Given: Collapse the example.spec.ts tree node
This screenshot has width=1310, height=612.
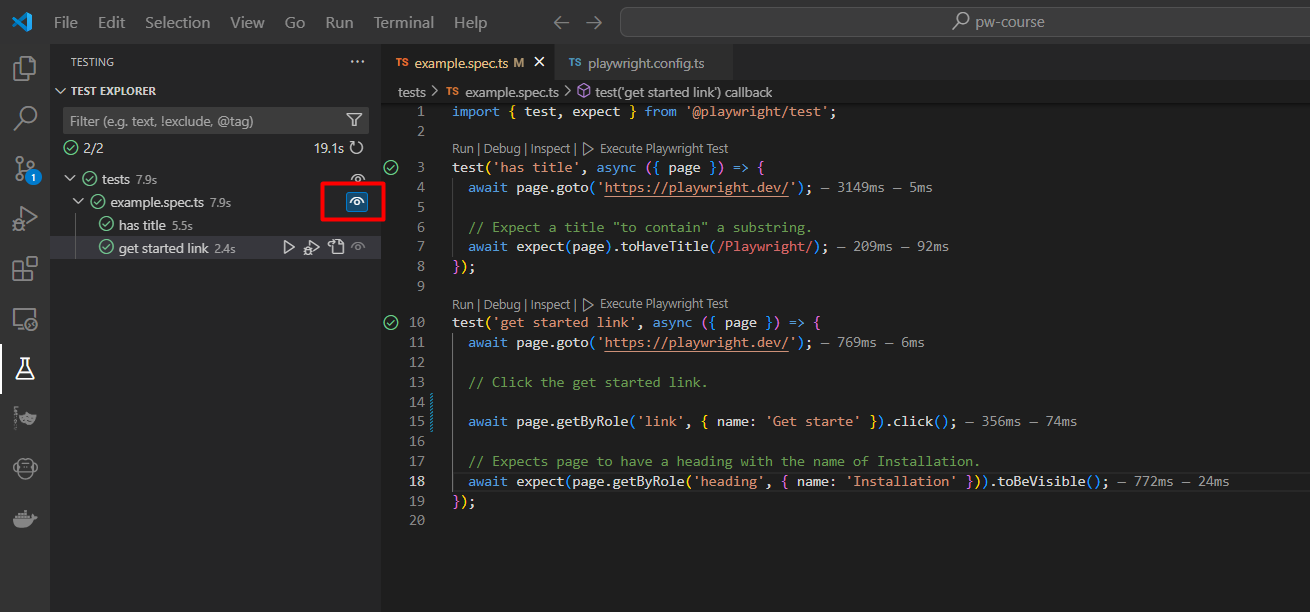Looking at the screenshot, I should point(79,202).
